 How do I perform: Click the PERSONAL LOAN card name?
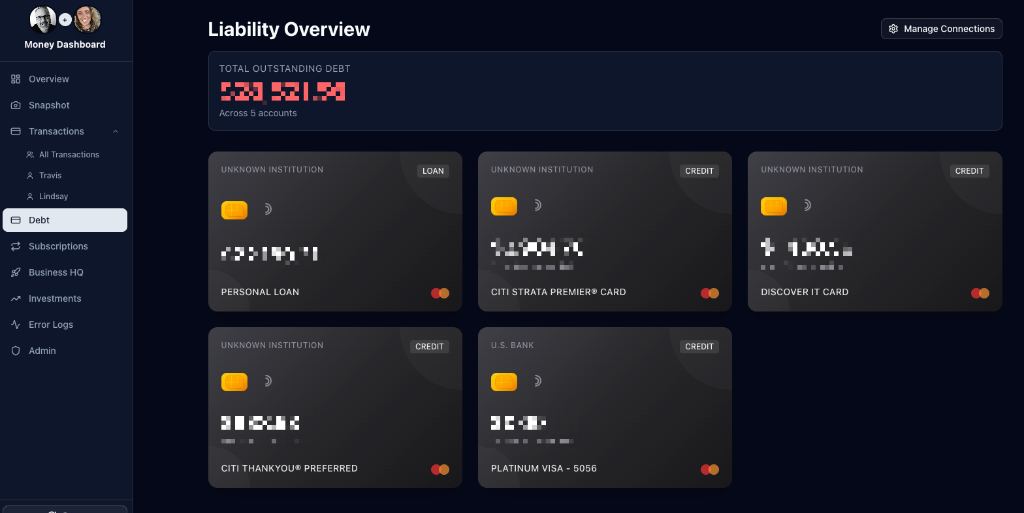point(260,292)
